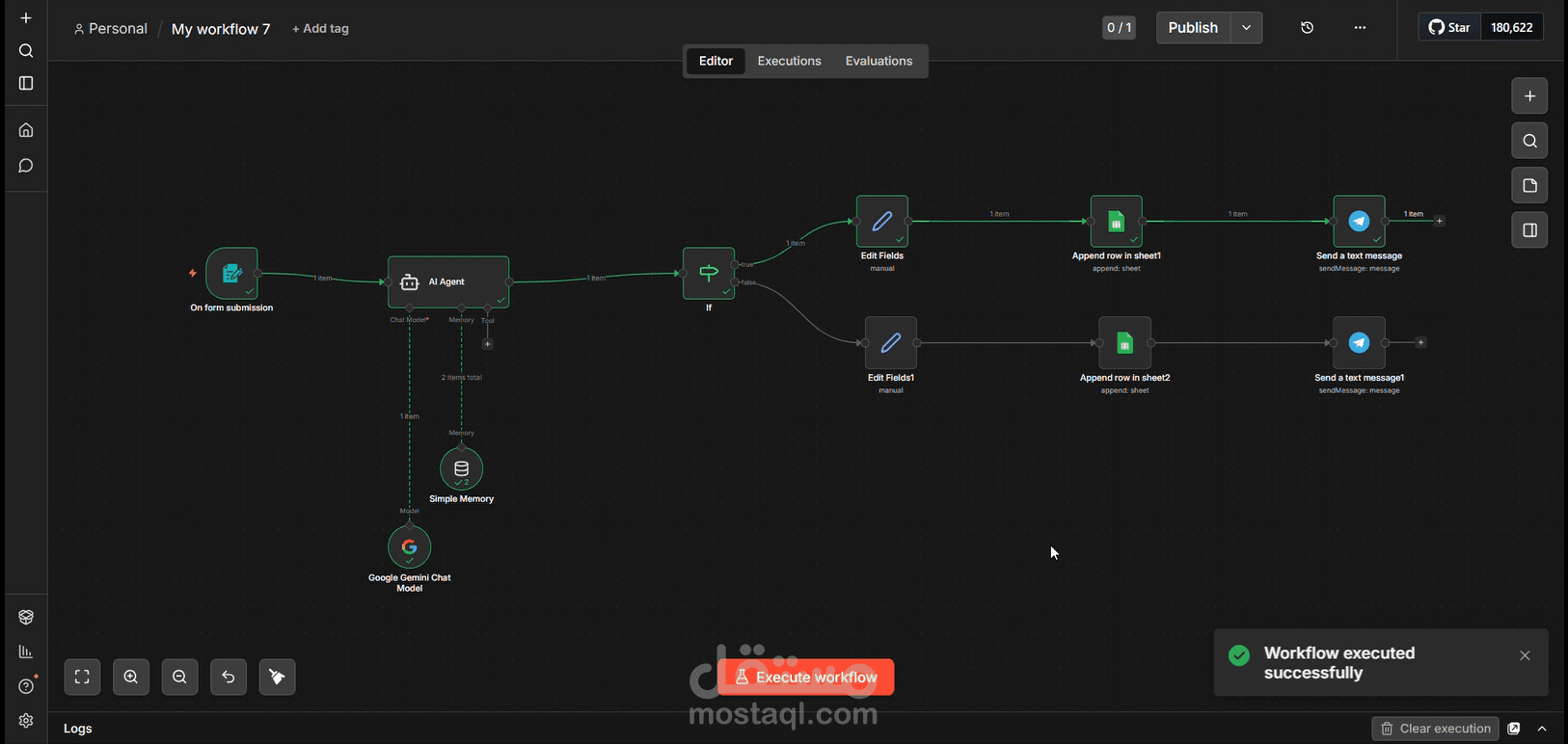The width and height of the screenshot is (1568, 745).
Task: Select Append row in sheet1 node
Action: pyautogui.click(x=1117, y=222)
